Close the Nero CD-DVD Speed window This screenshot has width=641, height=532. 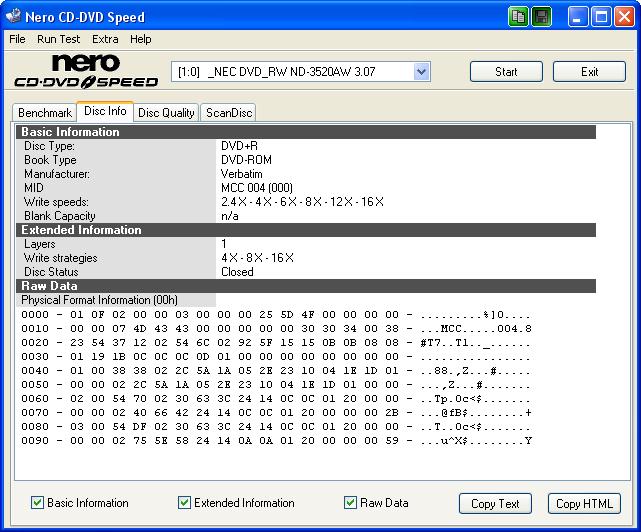coord(625,17)
